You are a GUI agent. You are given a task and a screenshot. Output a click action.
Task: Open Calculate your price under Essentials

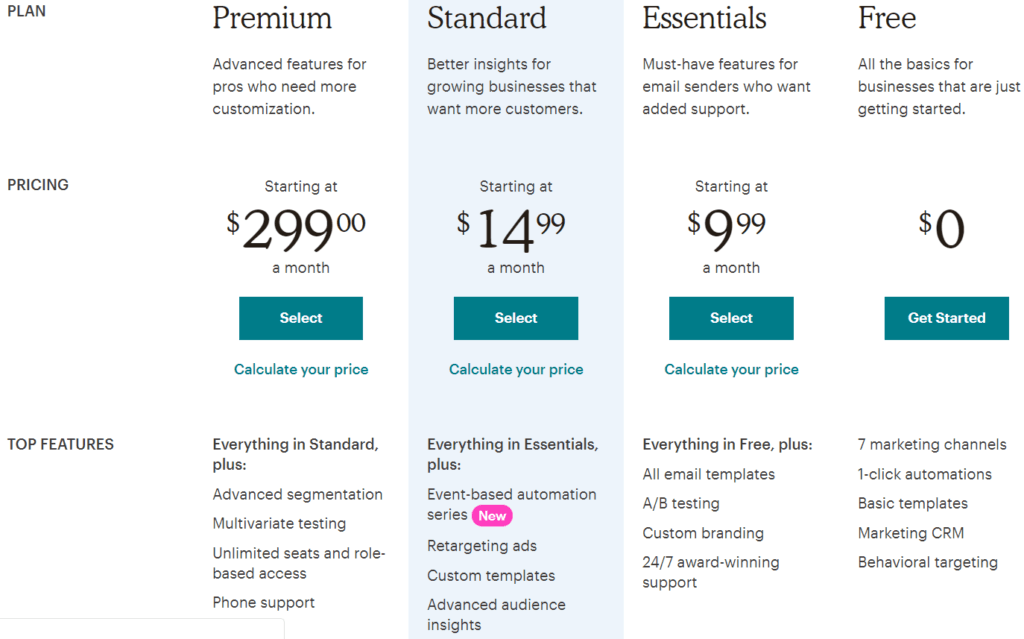[731, 370]
